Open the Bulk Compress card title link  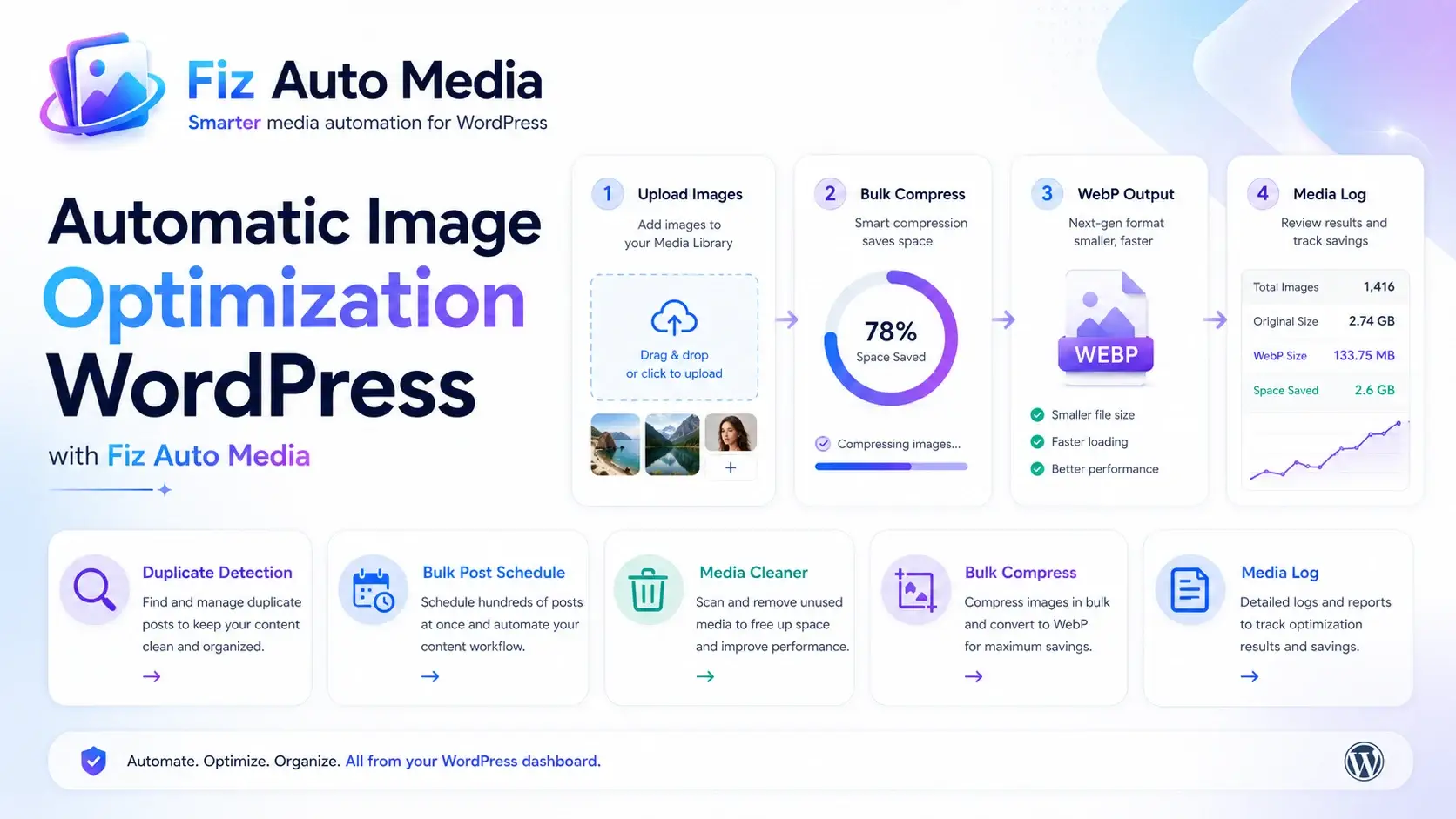pos(1021,573)
